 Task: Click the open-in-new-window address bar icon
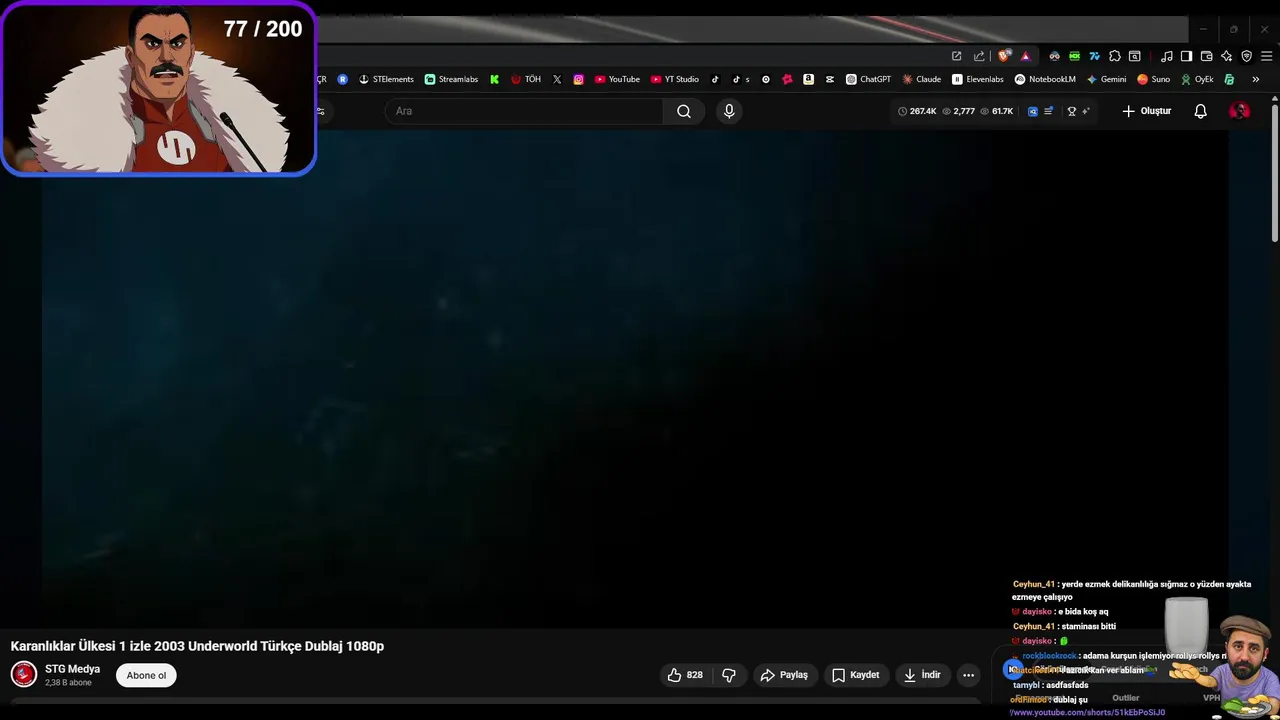point(956,56)
